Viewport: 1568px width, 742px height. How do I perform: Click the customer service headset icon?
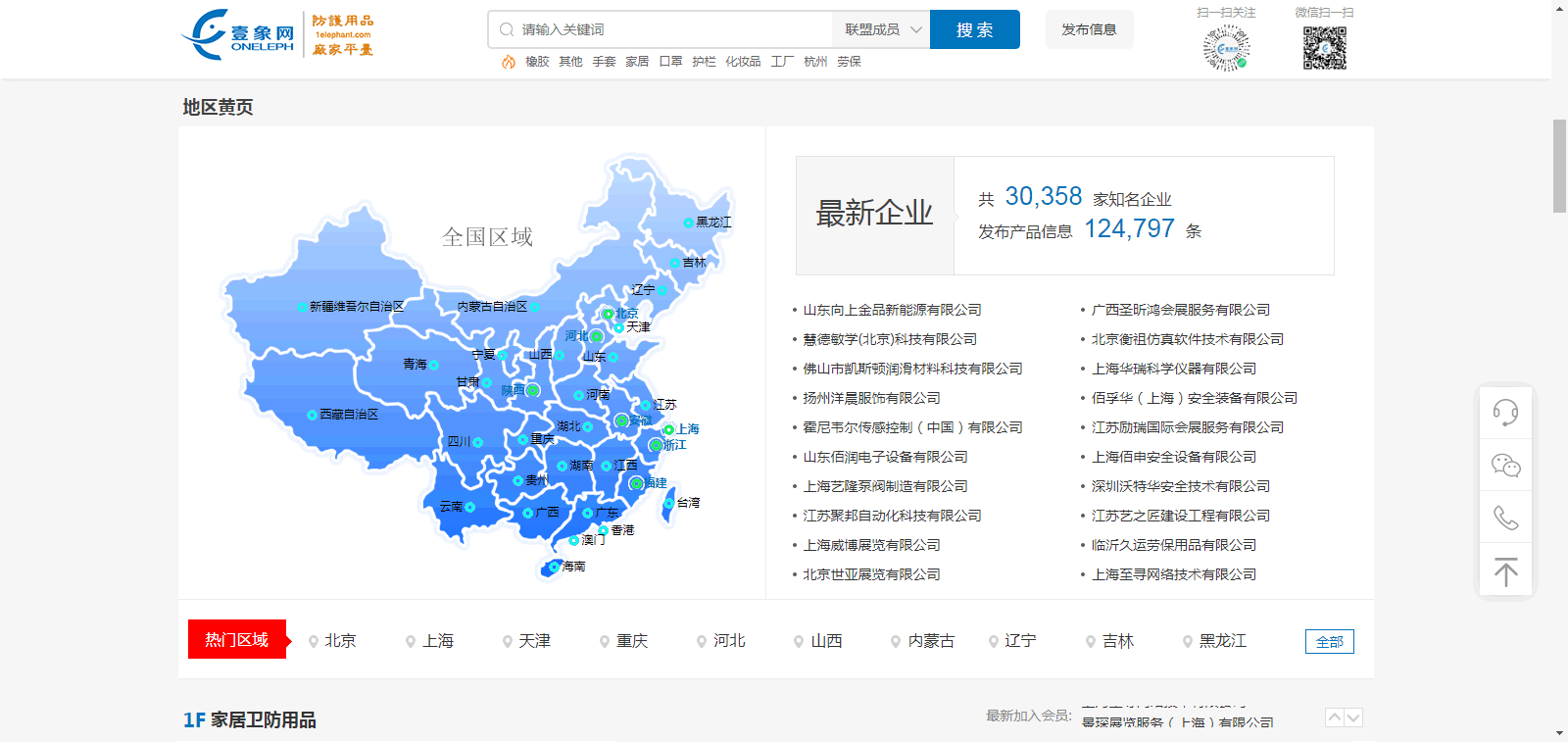pyautogui.click(x=1505, y=413)
